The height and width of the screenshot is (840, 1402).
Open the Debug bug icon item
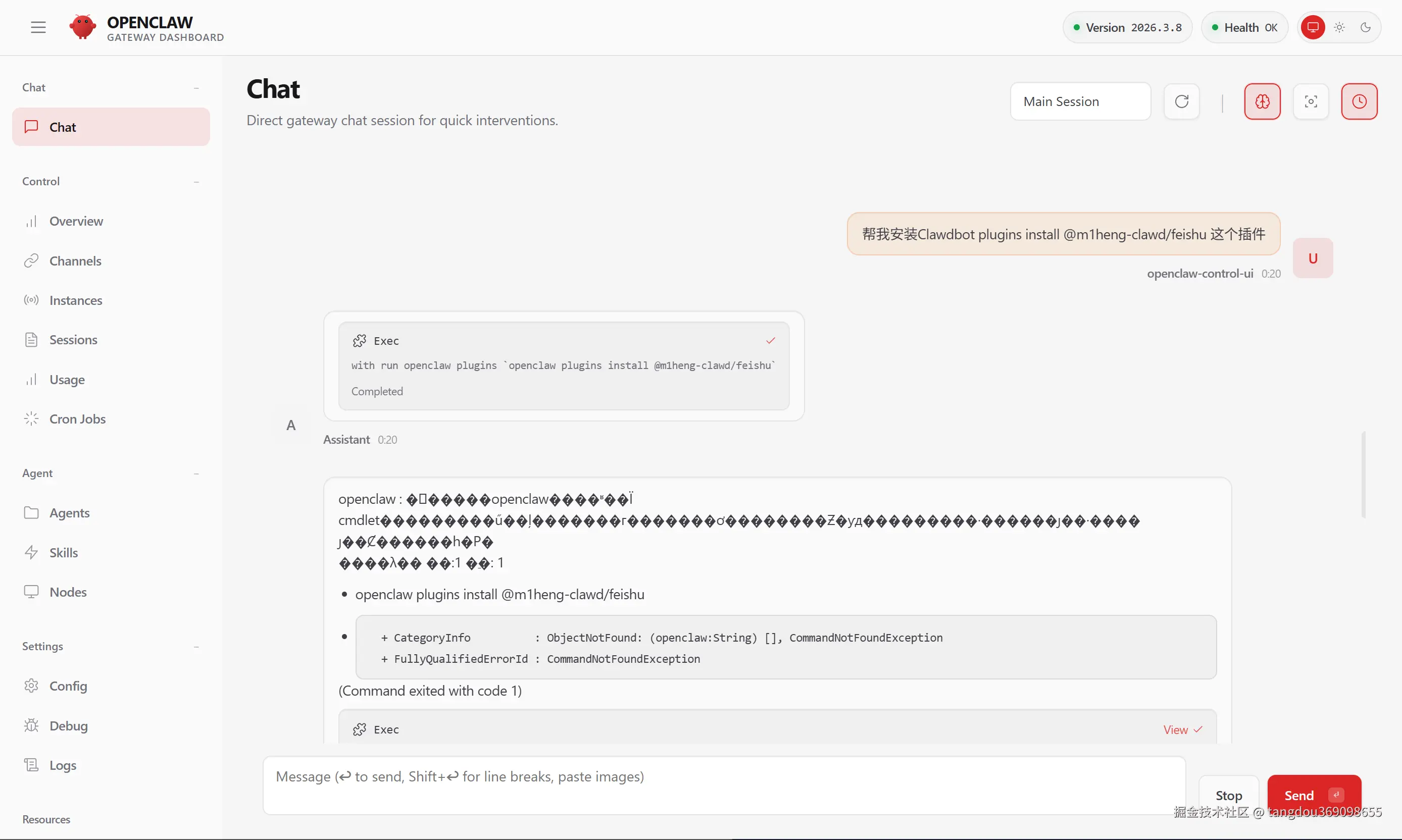pyautogui.click(x=68, y=725)
